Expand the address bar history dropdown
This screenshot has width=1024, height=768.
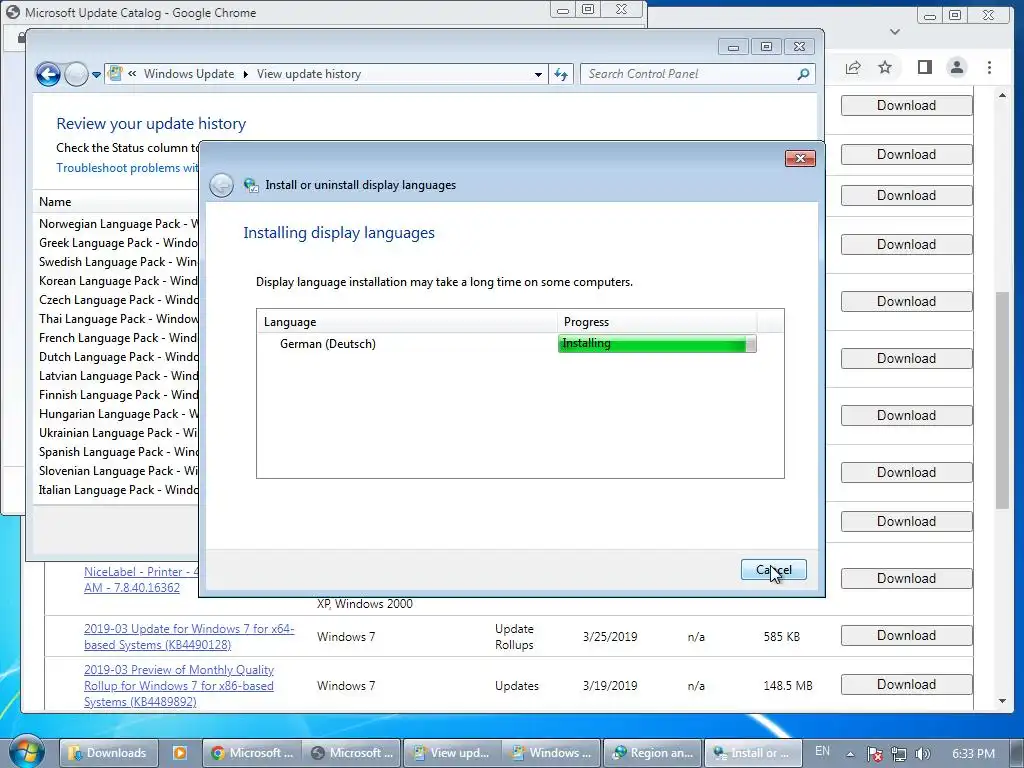click(x=538, y=74)
